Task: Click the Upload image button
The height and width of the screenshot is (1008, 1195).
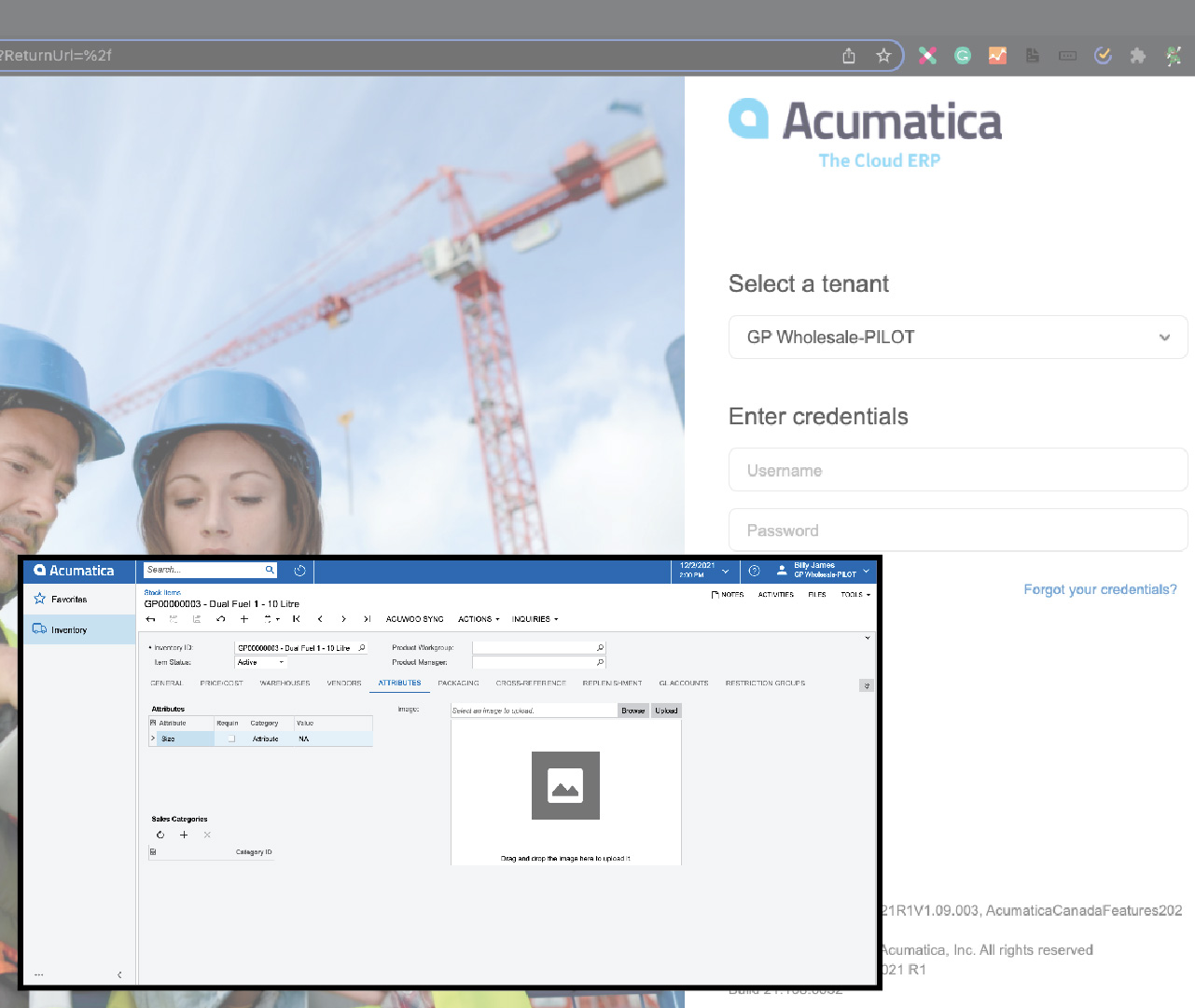Action: [x=666, y=711]
